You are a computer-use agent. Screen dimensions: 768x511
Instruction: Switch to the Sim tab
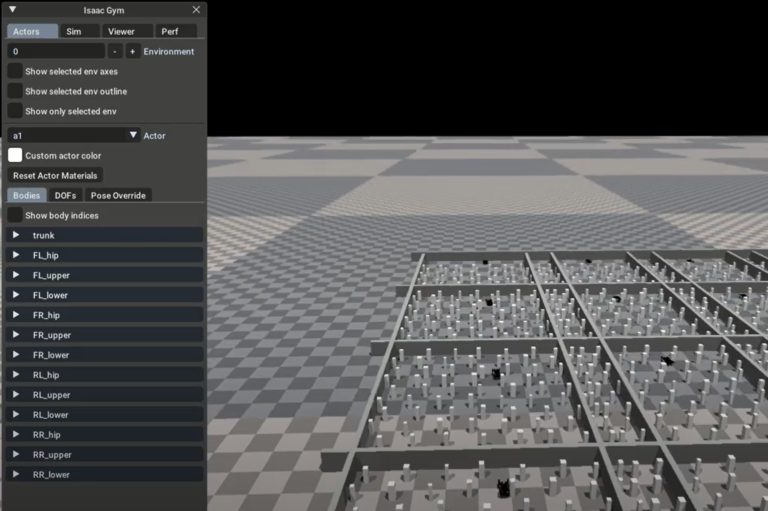pos(74,31)
